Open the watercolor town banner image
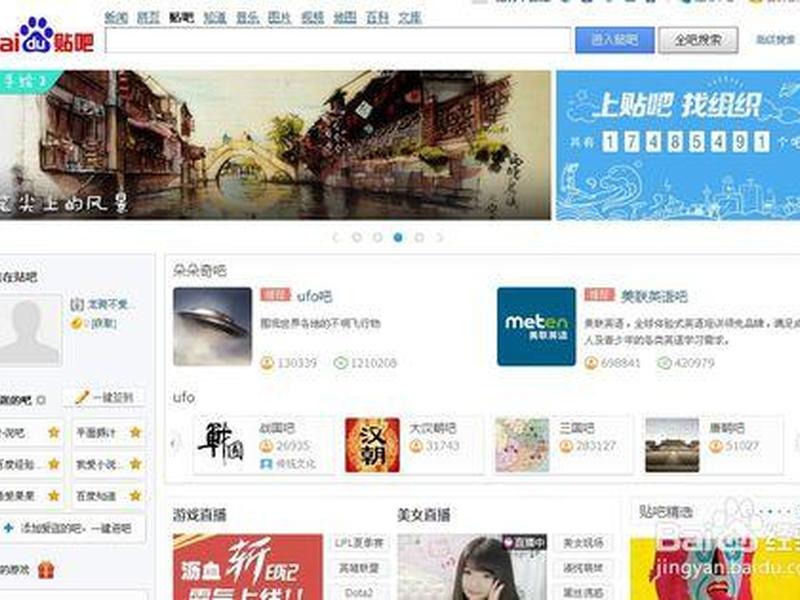Image resolution: width=800 pixels, height=600 pixels. coord(275,145)
